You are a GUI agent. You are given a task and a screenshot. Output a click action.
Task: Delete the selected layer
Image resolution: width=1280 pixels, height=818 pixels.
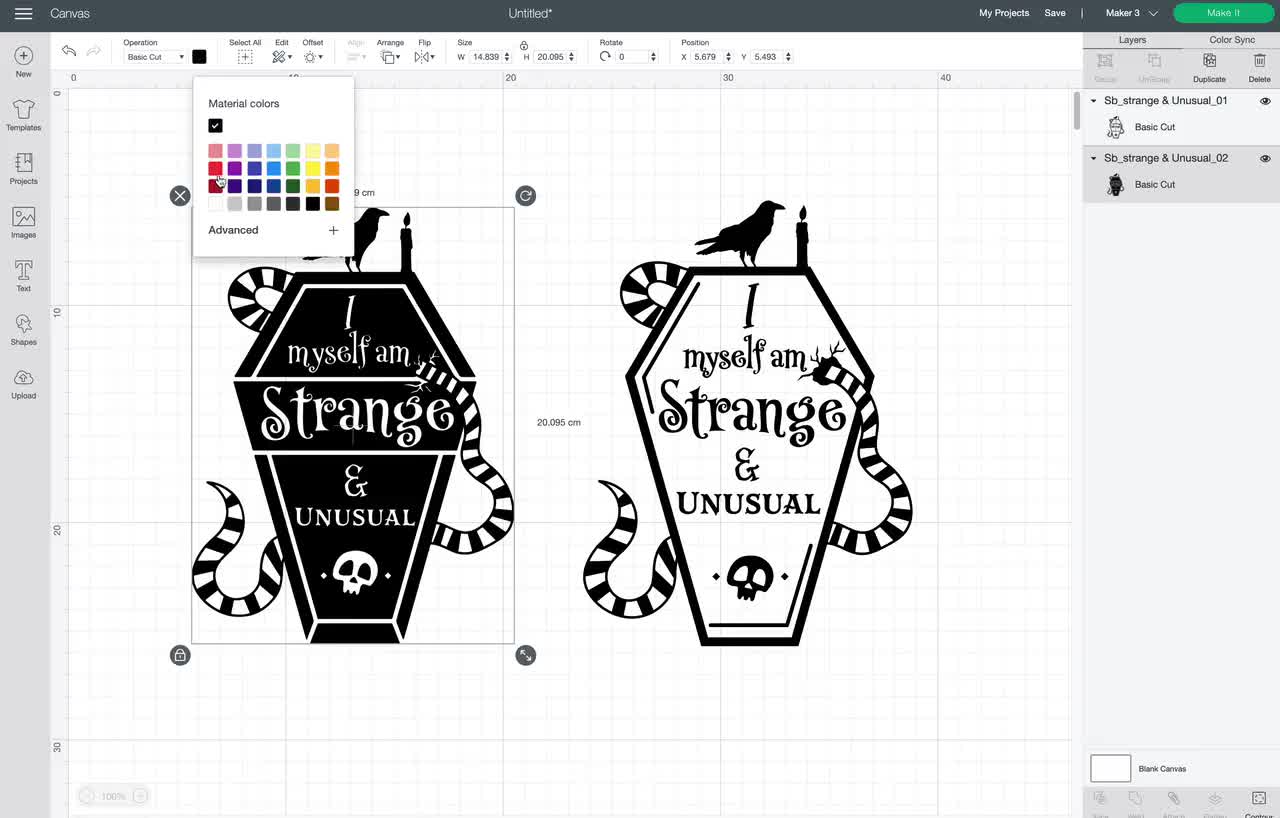[1259, 67]
